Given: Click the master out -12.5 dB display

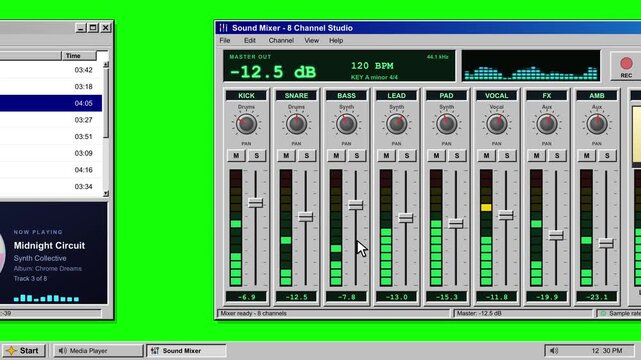Looking at the screenshot, I should point(273,72).
